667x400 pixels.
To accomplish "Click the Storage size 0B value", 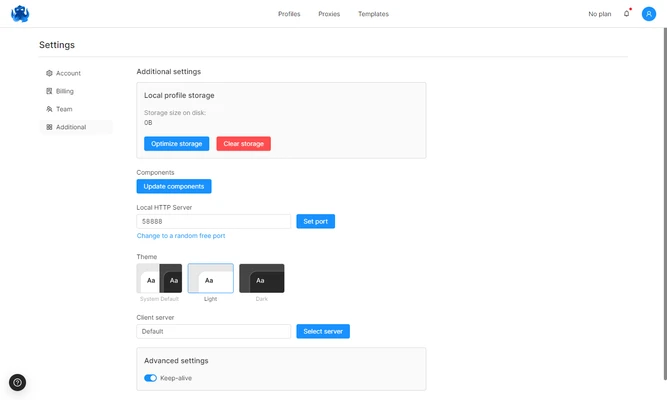I will click(148, 123).
